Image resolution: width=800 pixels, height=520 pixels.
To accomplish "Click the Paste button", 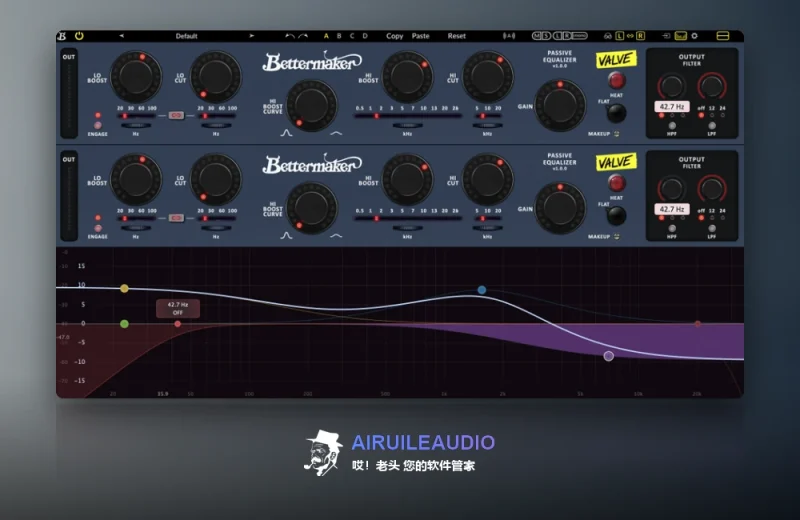I will [420, 36].
